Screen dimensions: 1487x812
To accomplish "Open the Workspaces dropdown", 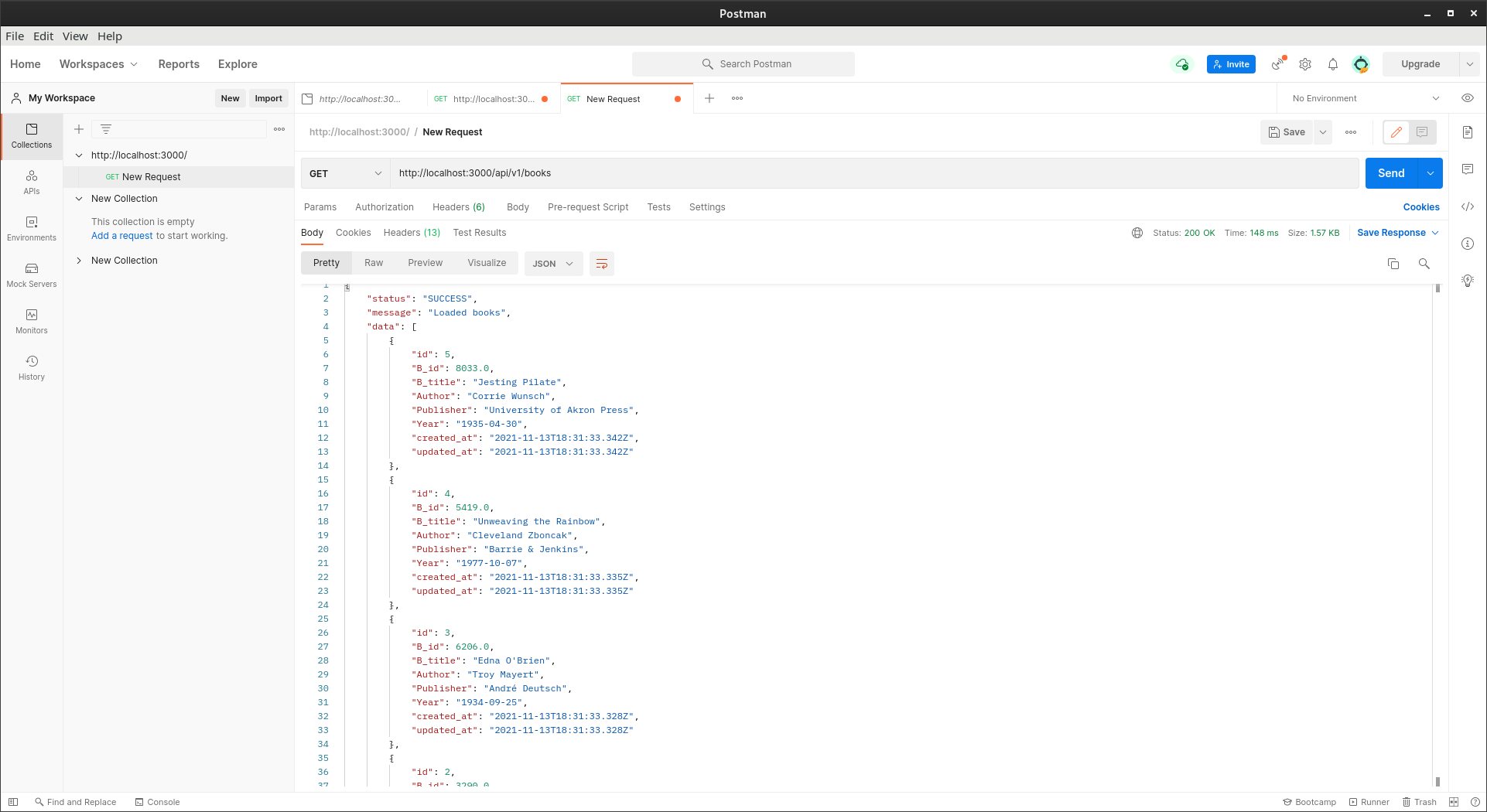I will click(98, 64).
